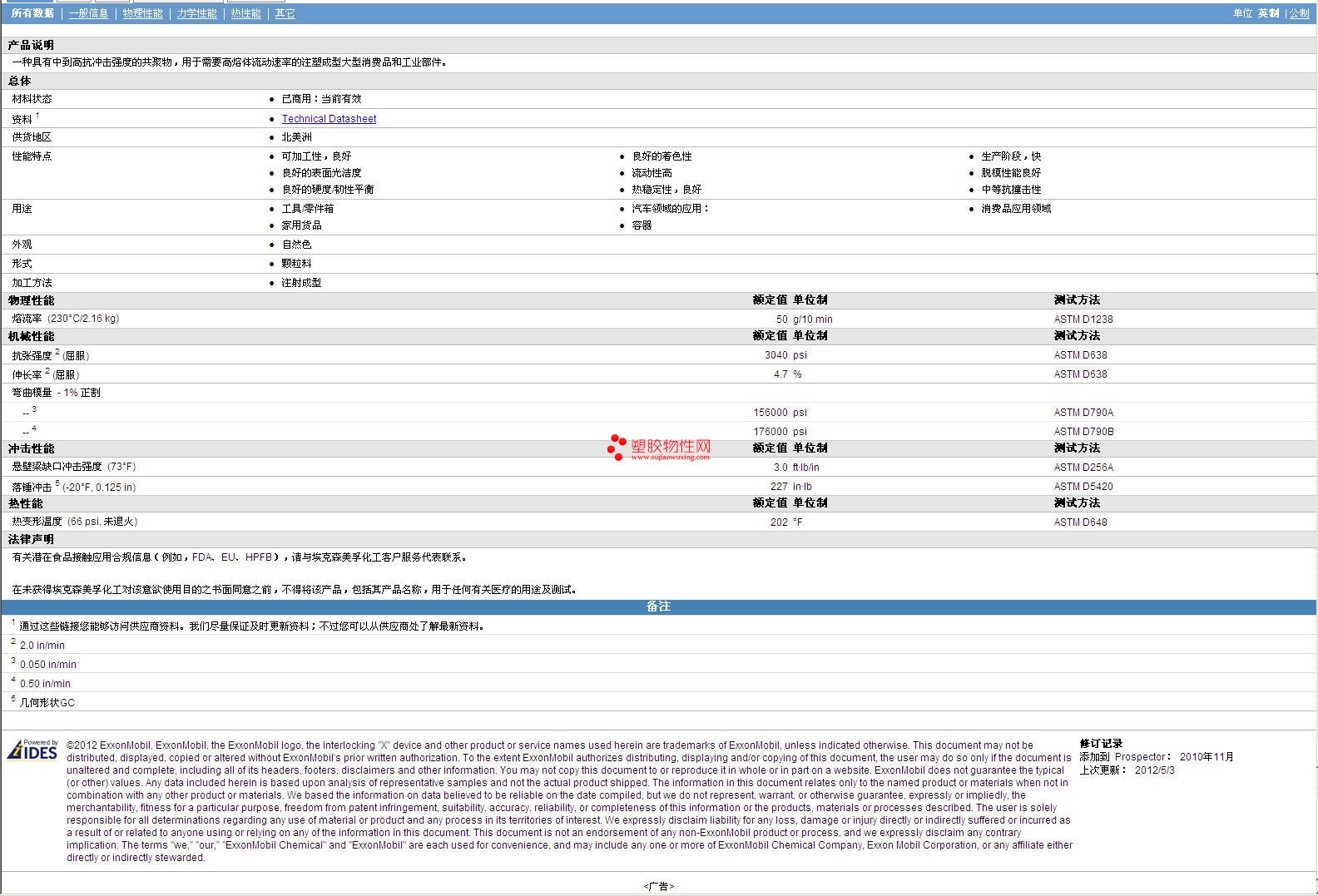Screen dimensions: 1318x896
Task: Click footnote 0.050 in/min
Action: [47, 665]
